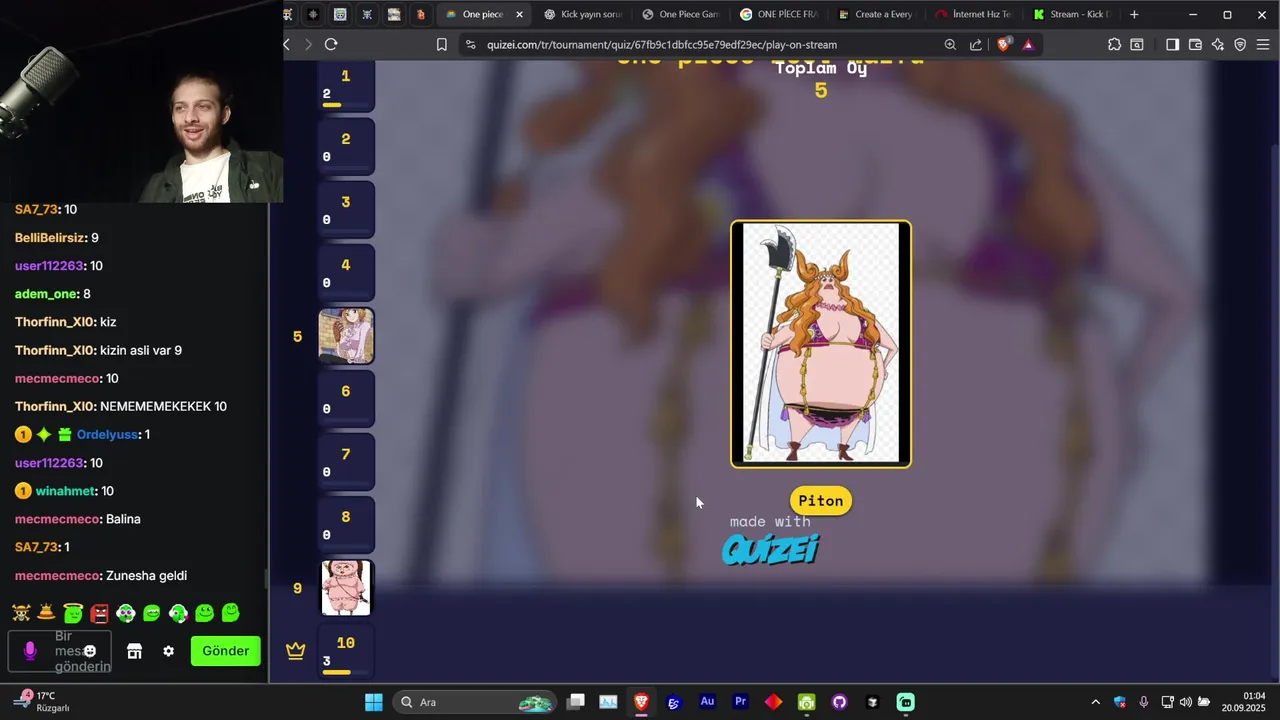This screenshot has height=720, width=1280.
Task: Switch to the Create a Every tab
Action: [x=876, y=14]
